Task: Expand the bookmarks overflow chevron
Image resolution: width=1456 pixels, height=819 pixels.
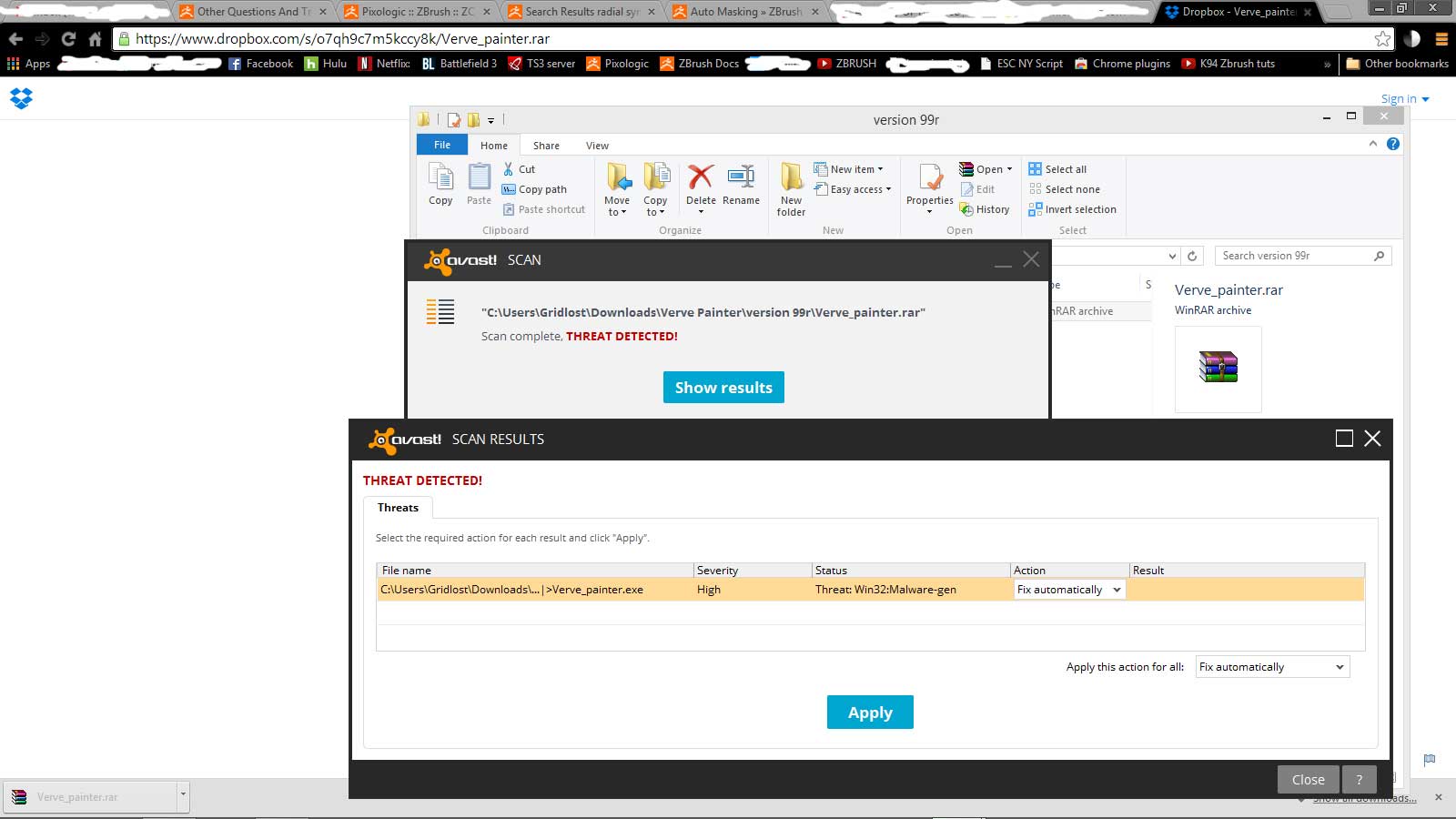Action: pos(1327,64)
